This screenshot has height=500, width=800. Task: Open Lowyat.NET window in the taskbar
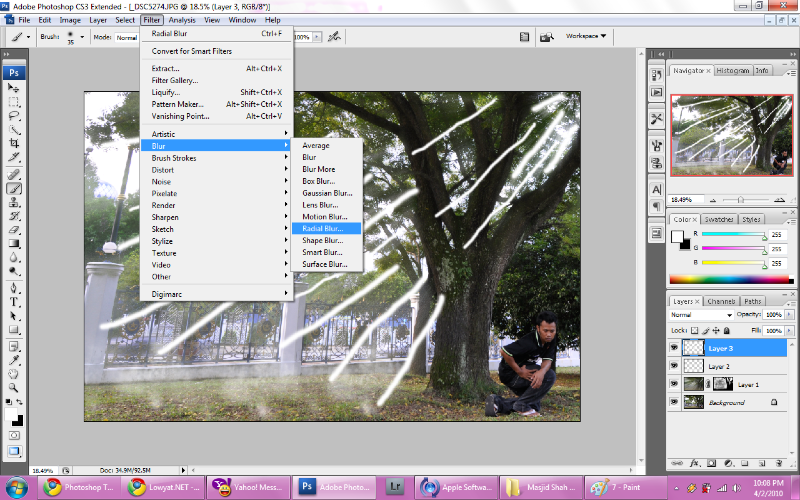163,487
